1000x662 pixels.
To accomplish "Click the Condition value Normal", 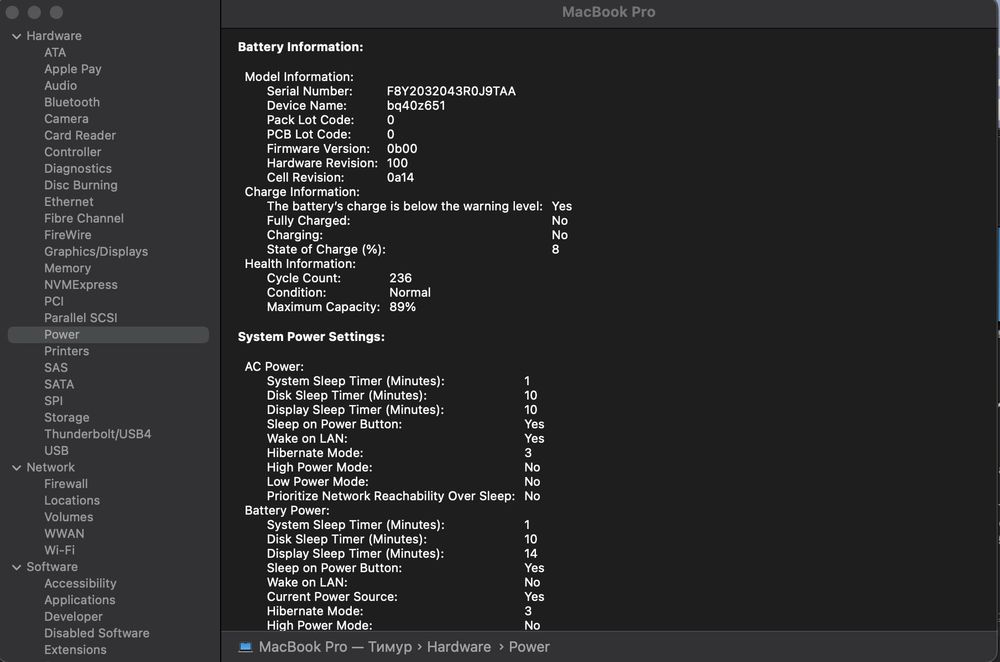I will pos(410,292).
